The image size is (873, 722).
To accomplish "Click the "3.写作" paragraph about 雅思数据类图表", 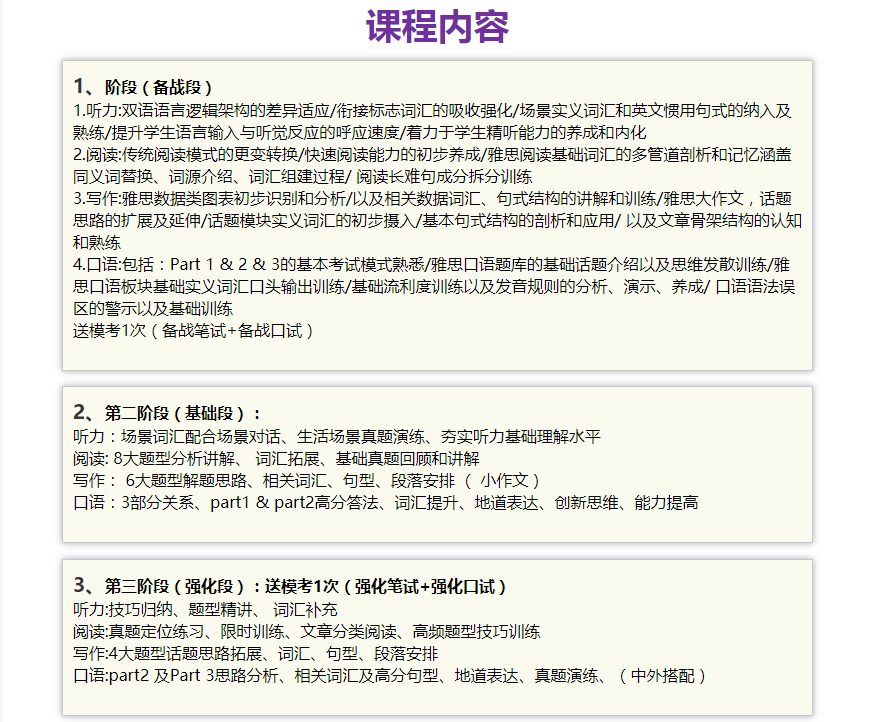I will click(x=436, y=208).
